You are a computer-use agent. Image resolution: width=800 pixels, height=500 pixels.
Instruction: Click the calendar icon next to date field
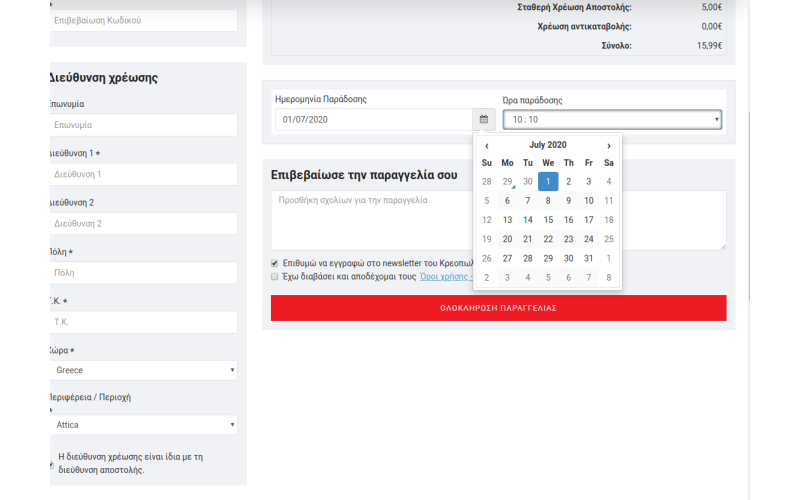484,120
